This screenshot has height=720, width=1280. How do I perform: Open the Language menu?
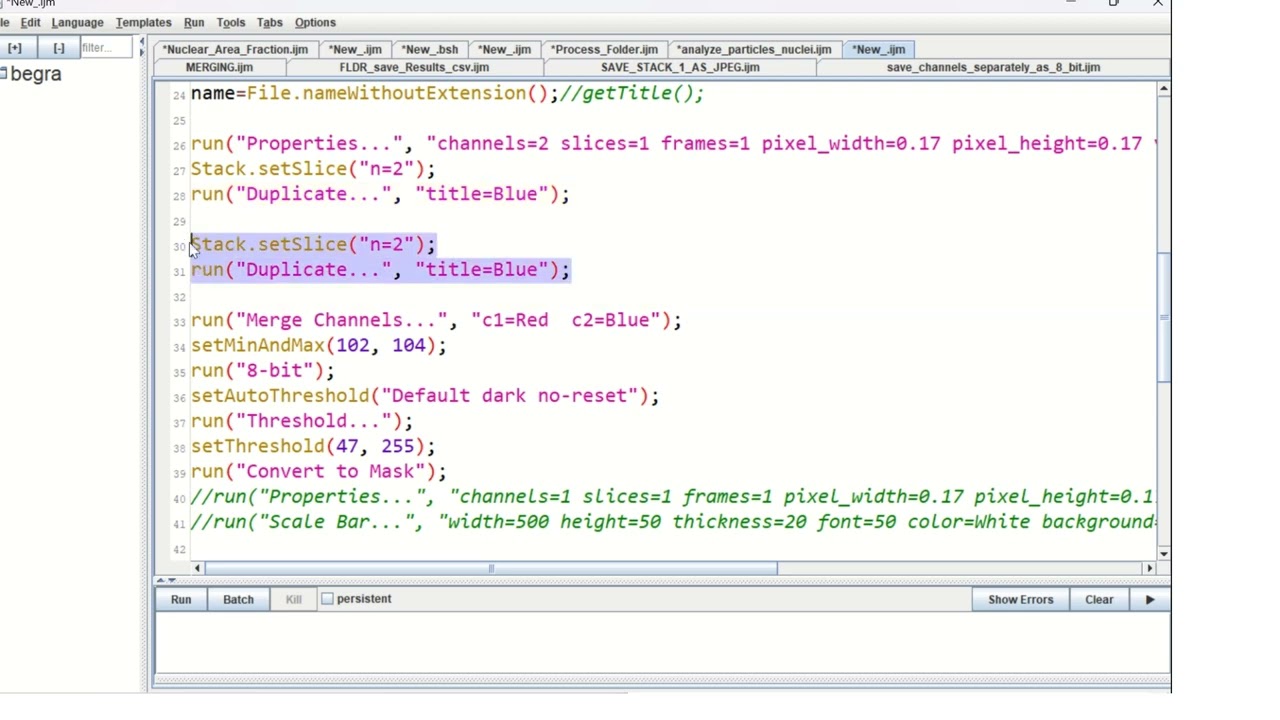pos(78,22)
